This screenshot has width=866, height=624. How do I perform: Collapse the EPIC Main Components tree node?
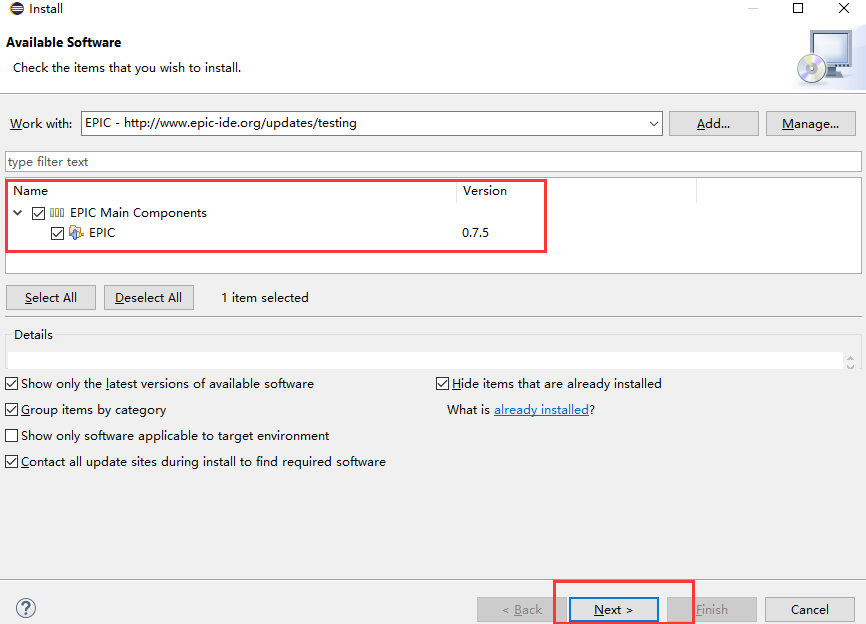tap(18, 213)
